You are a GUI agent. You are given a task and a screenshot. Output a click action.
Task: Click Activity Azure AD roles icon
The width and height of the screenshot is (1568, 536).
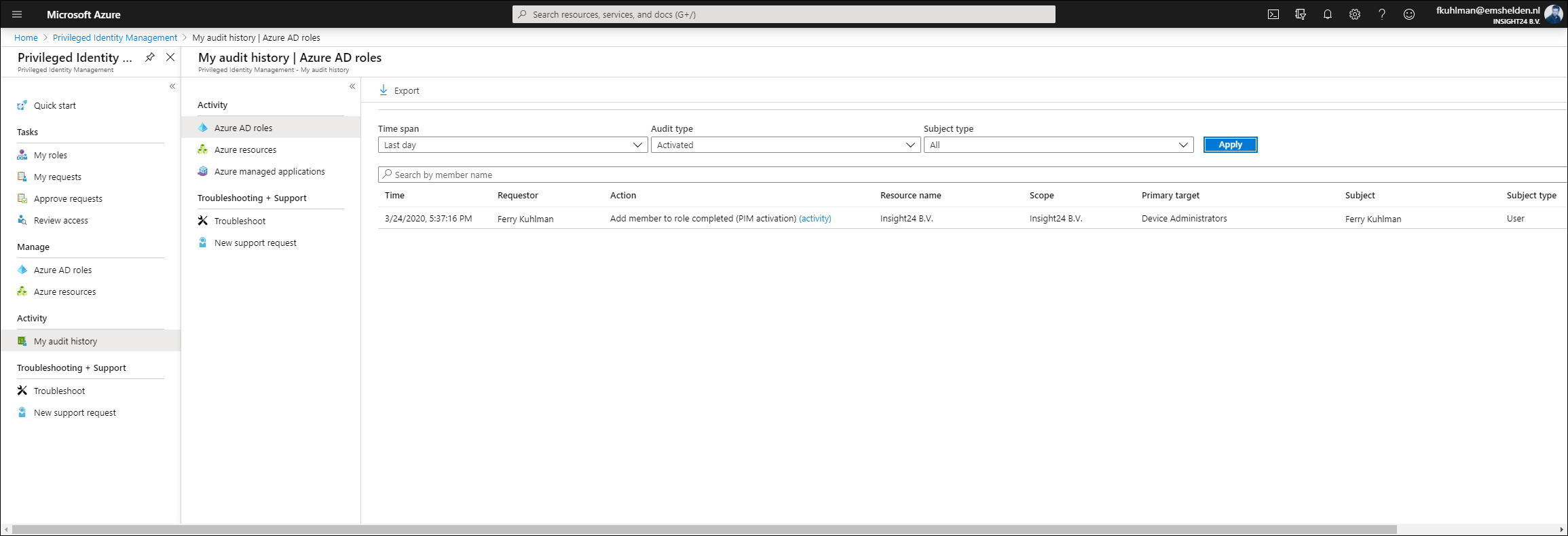pyautogui.click(x=202, y=128)
